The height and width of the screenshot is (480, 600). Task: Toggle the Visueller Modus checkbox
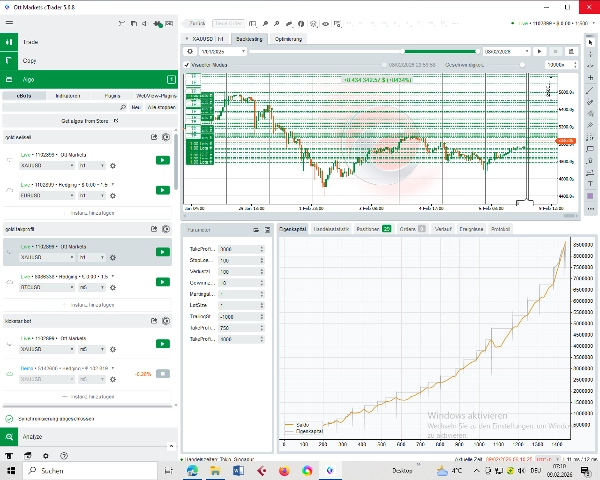pos(187,65)
